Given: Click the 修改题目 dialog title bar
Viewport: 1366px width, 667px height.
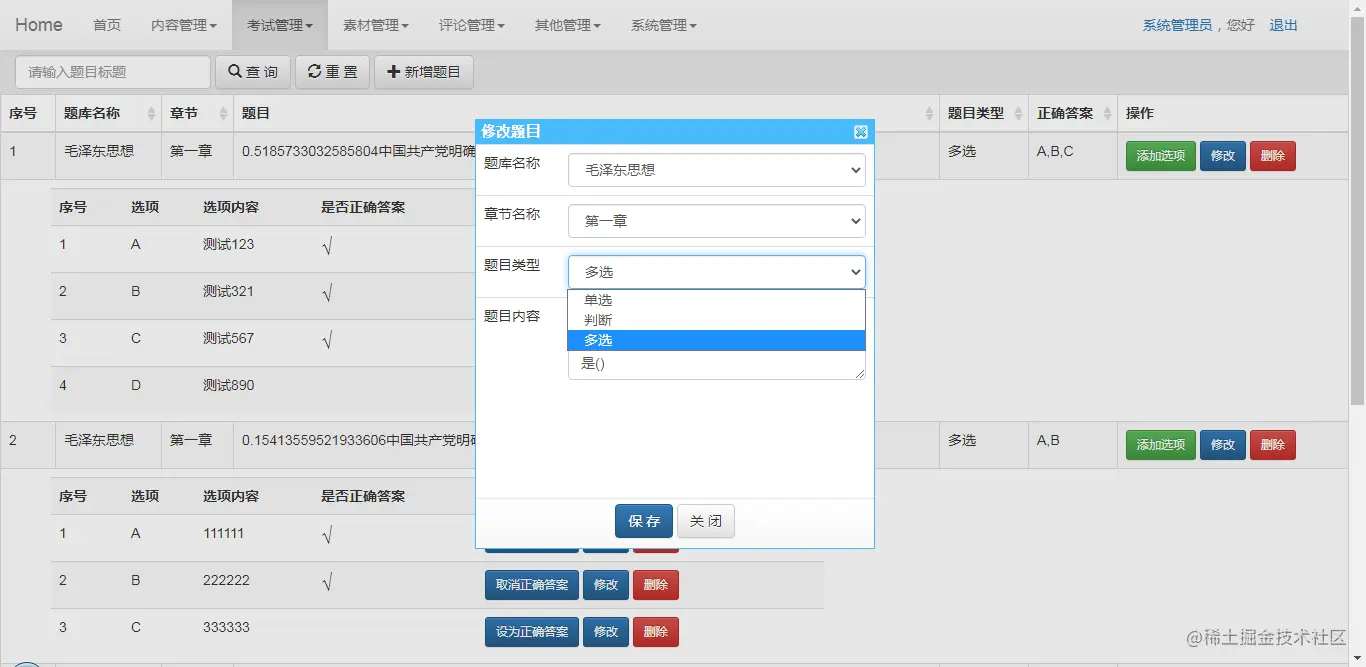Looking at the screenshot, I should (x=675, y=132).
